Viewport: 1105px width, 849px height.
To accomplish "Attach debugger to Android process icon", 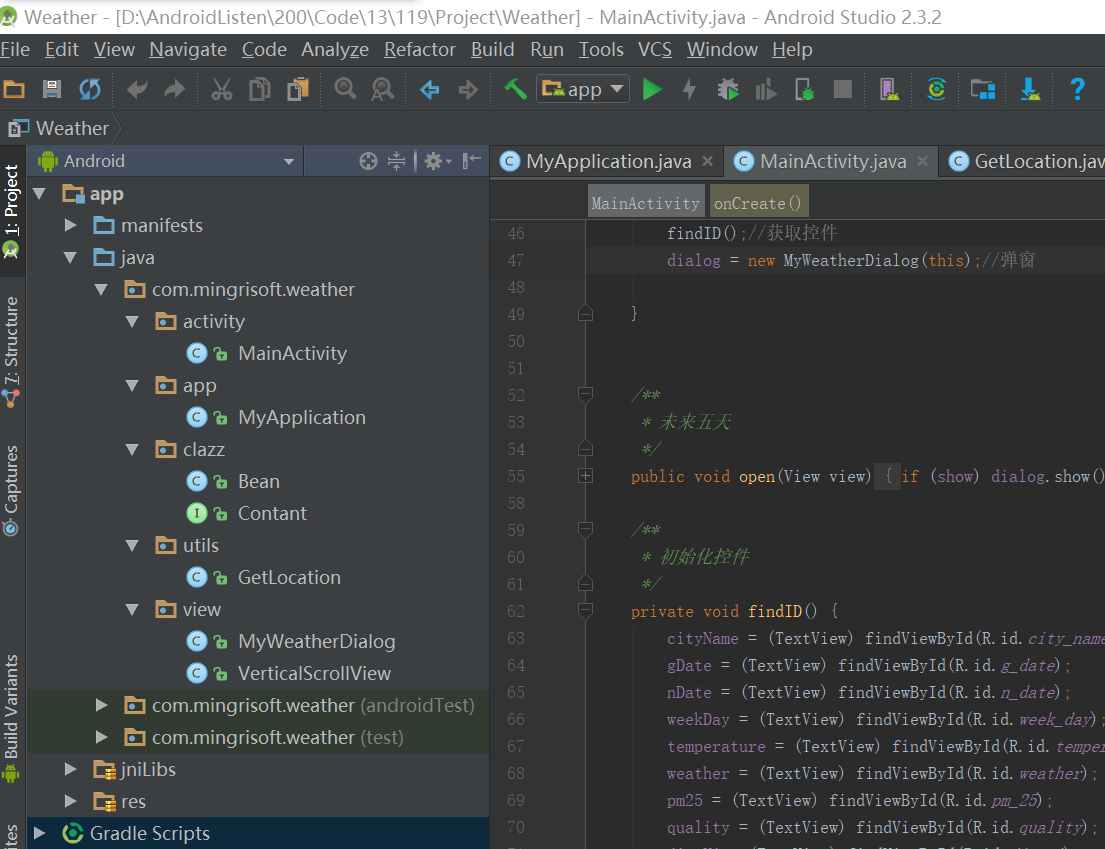I will (x=804, y=89).
